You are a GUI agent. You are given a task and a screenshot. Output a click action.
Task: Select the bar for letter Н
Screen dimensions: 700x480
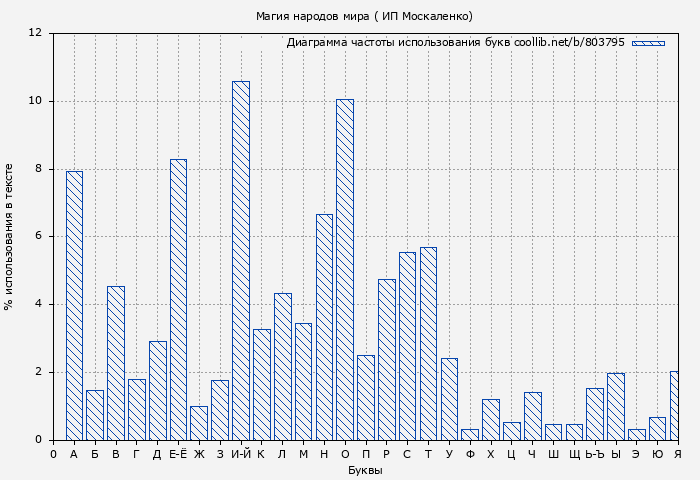324,327
